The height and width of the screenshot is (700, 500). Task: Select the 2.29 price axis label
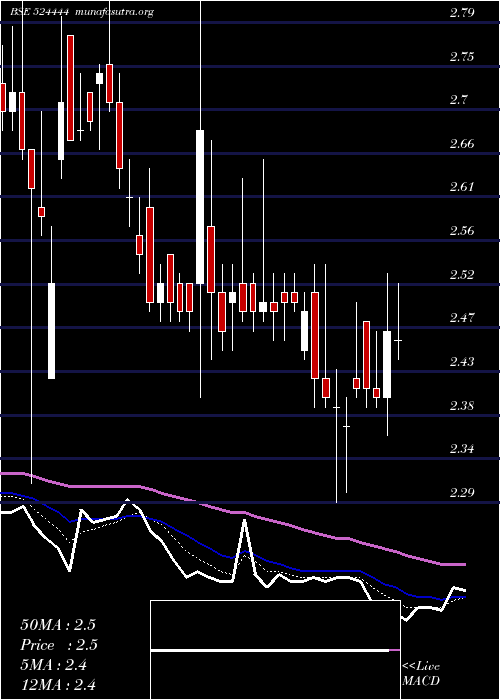(x=462, y=492)
